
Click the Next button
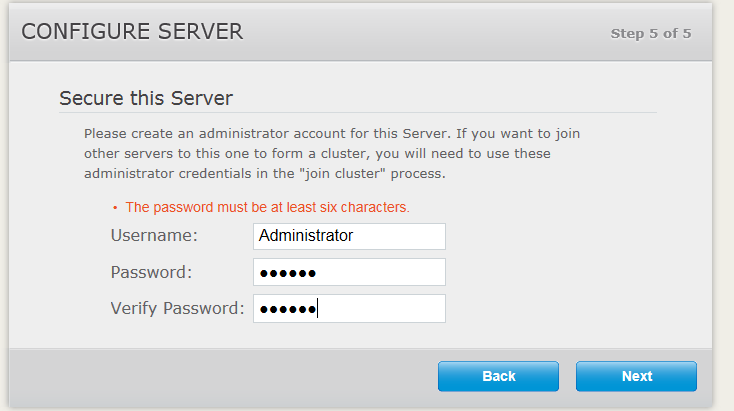click(636, 376)
